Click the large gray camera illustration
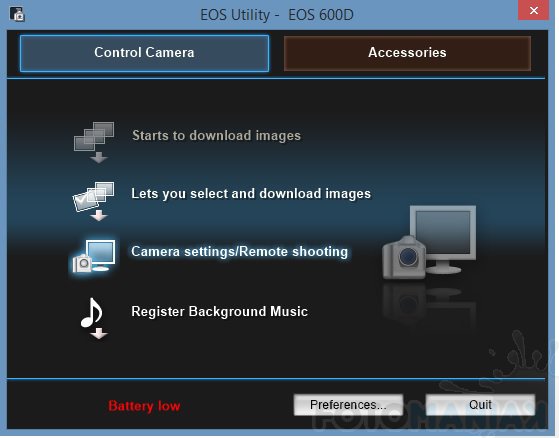This screenshot has width=559, height=438. [404, 257]
